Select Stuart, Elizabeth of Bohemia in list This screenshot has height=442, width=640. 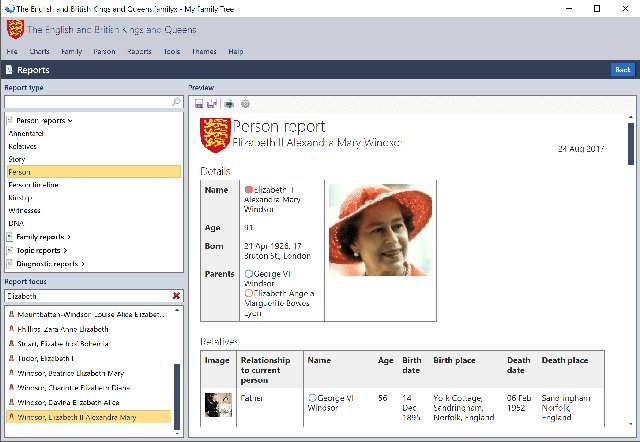[89, 344]
